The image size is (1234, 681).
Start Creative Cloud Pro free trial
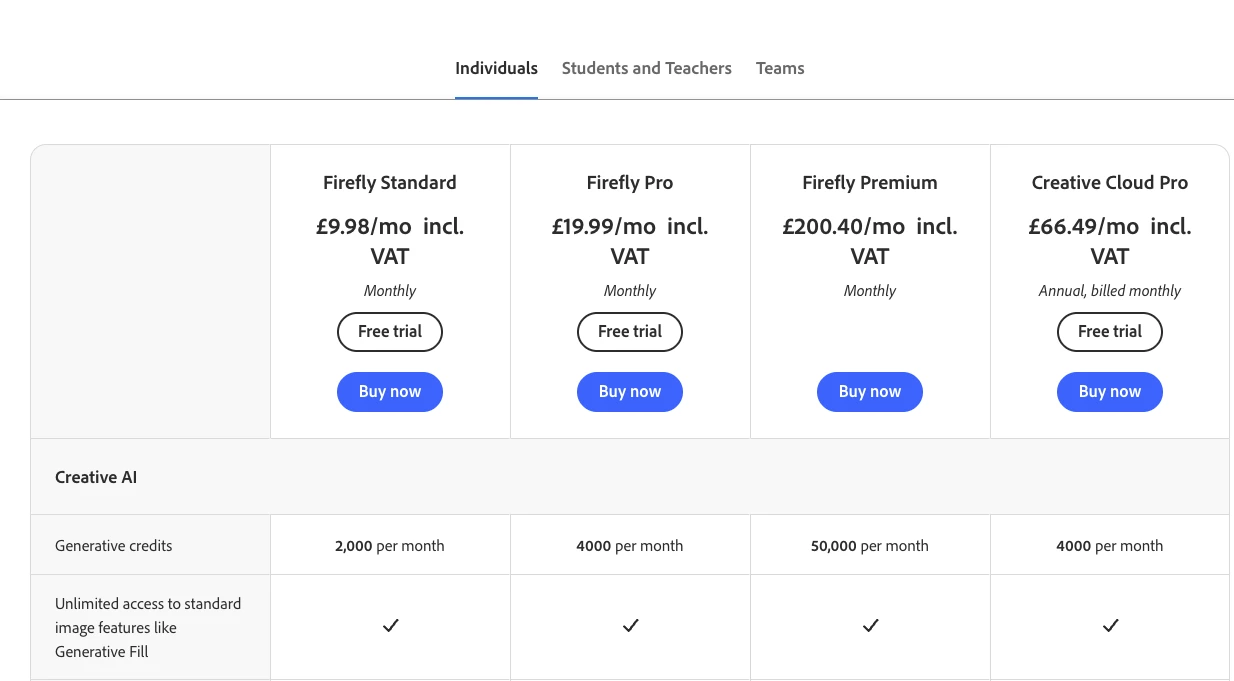pos(1110,332)
